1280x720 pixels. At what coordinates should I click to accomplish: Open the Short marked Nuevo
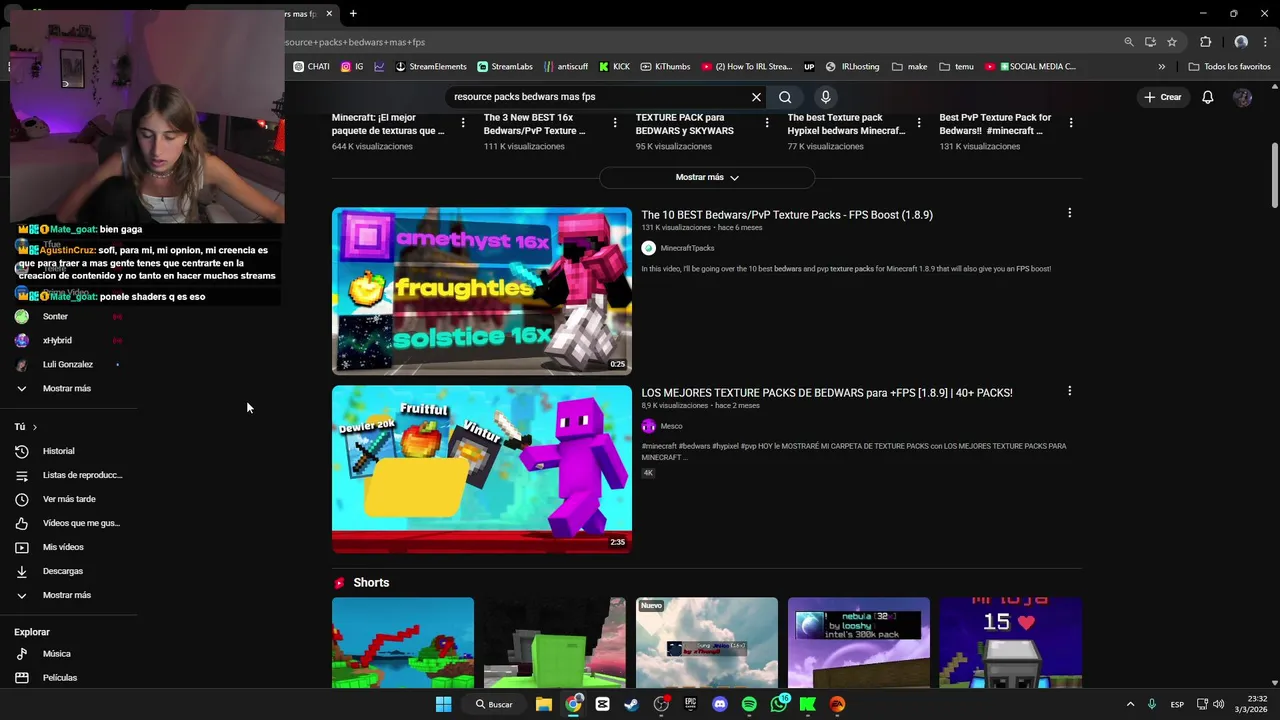click(x=707, y=643)
